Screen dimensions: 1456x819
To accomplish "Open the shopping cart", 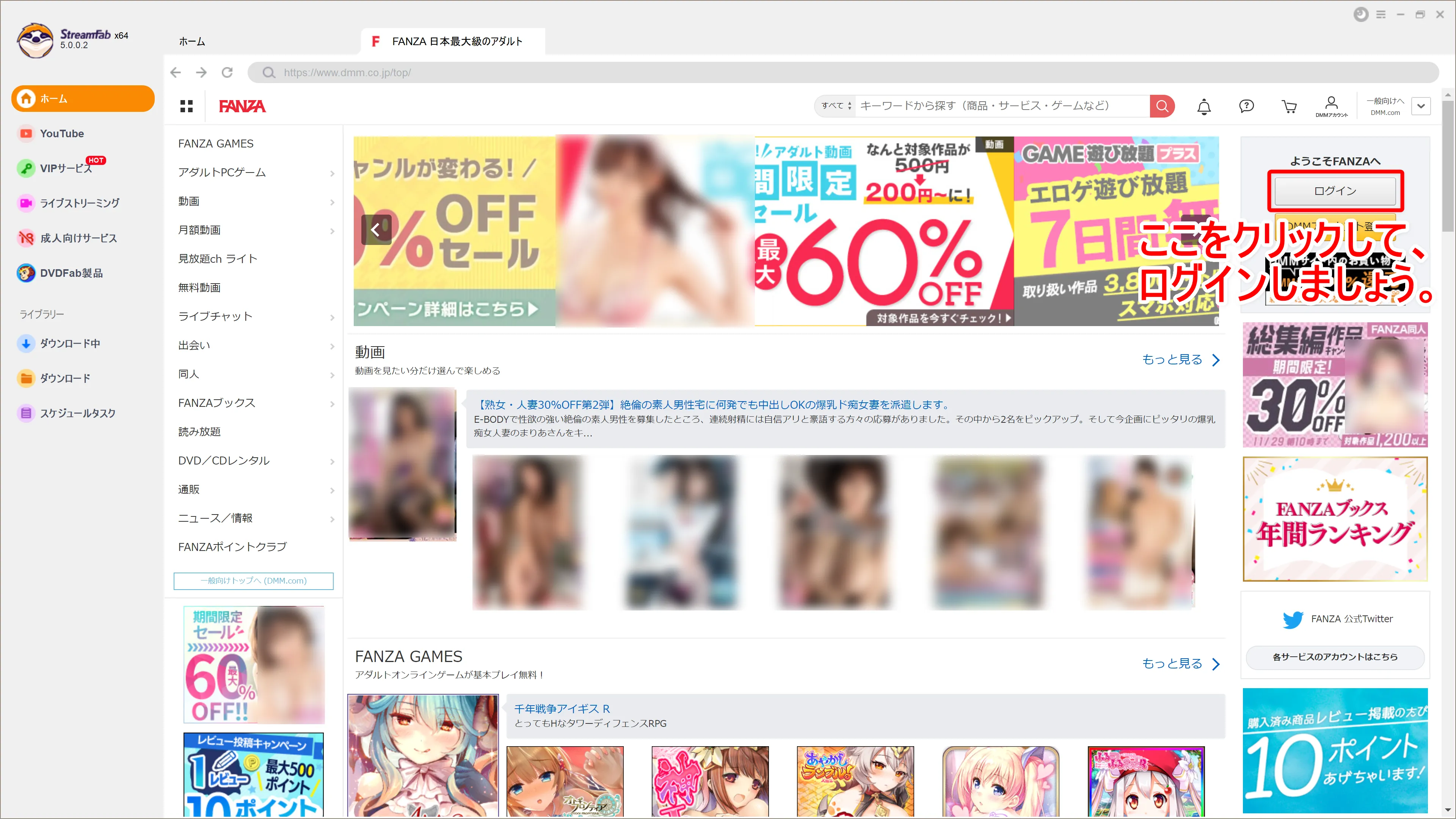I will click(1289, 106).
